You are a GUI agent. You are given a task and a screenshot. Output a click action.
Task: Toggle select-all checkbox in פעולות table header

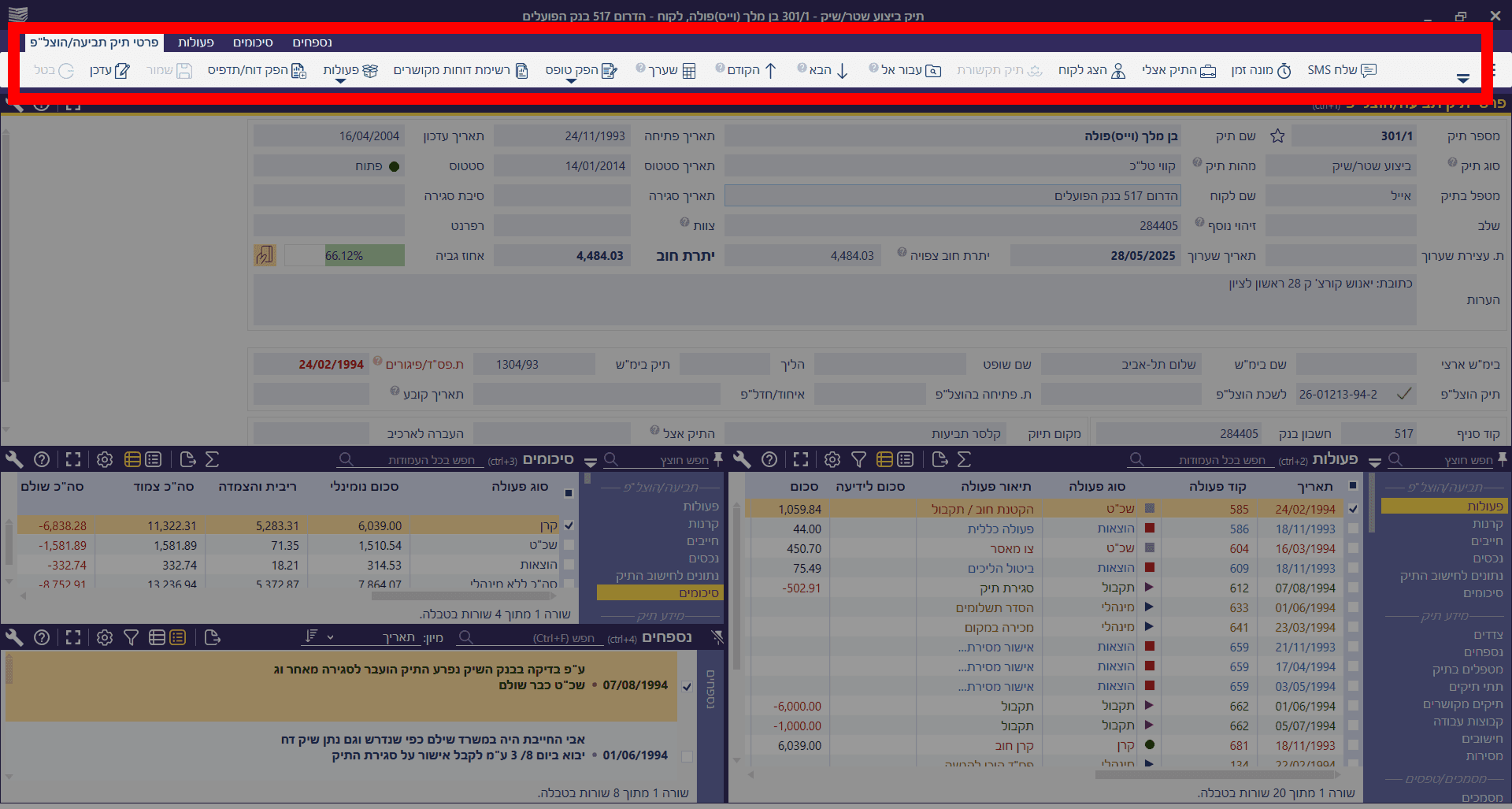click(1353, 486)
